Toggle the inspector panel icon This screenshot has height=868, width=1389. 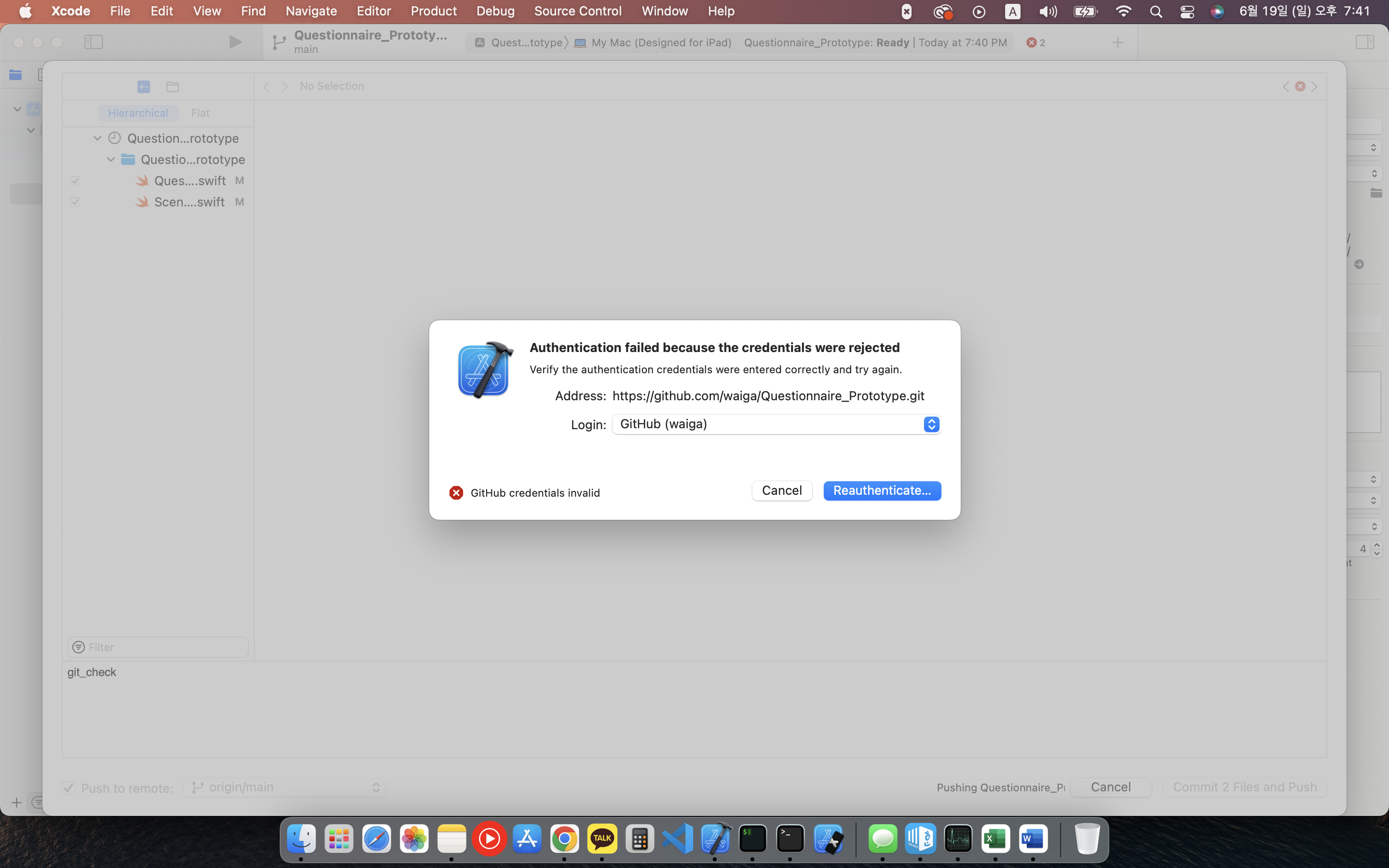pos(1364,42)
